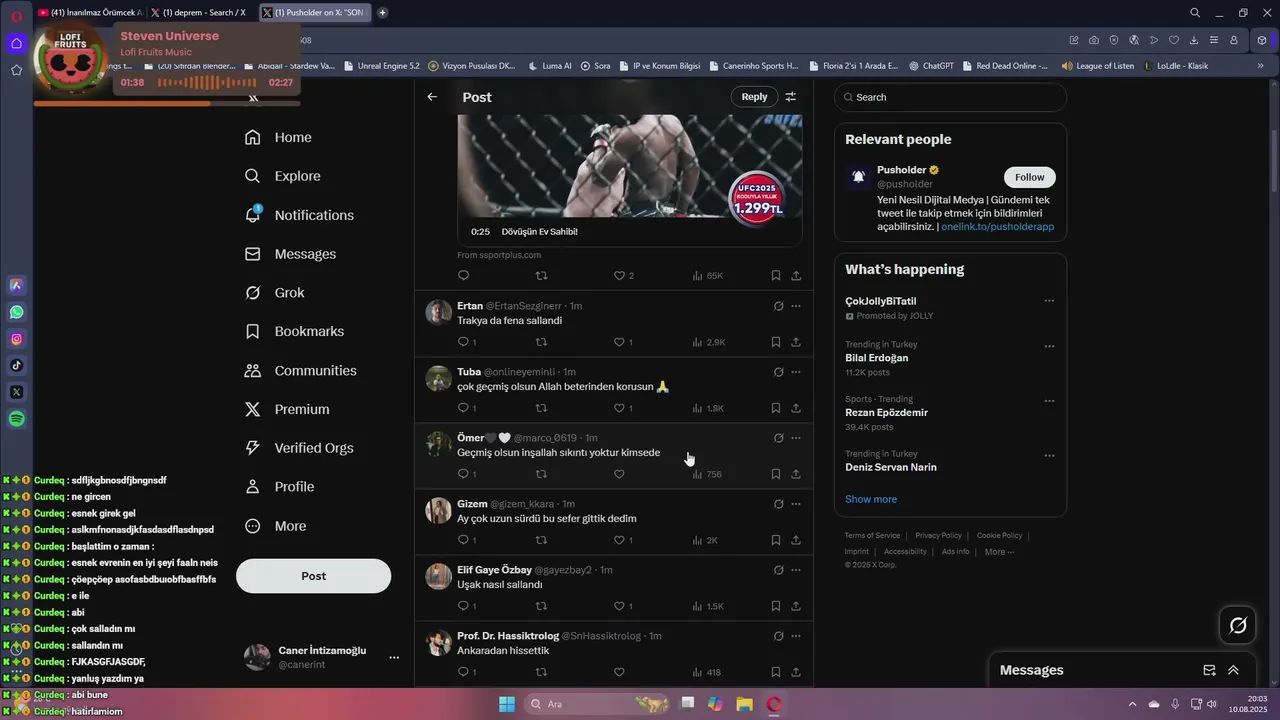Open Aria AI in Opera sidebar

click(16, 285)
